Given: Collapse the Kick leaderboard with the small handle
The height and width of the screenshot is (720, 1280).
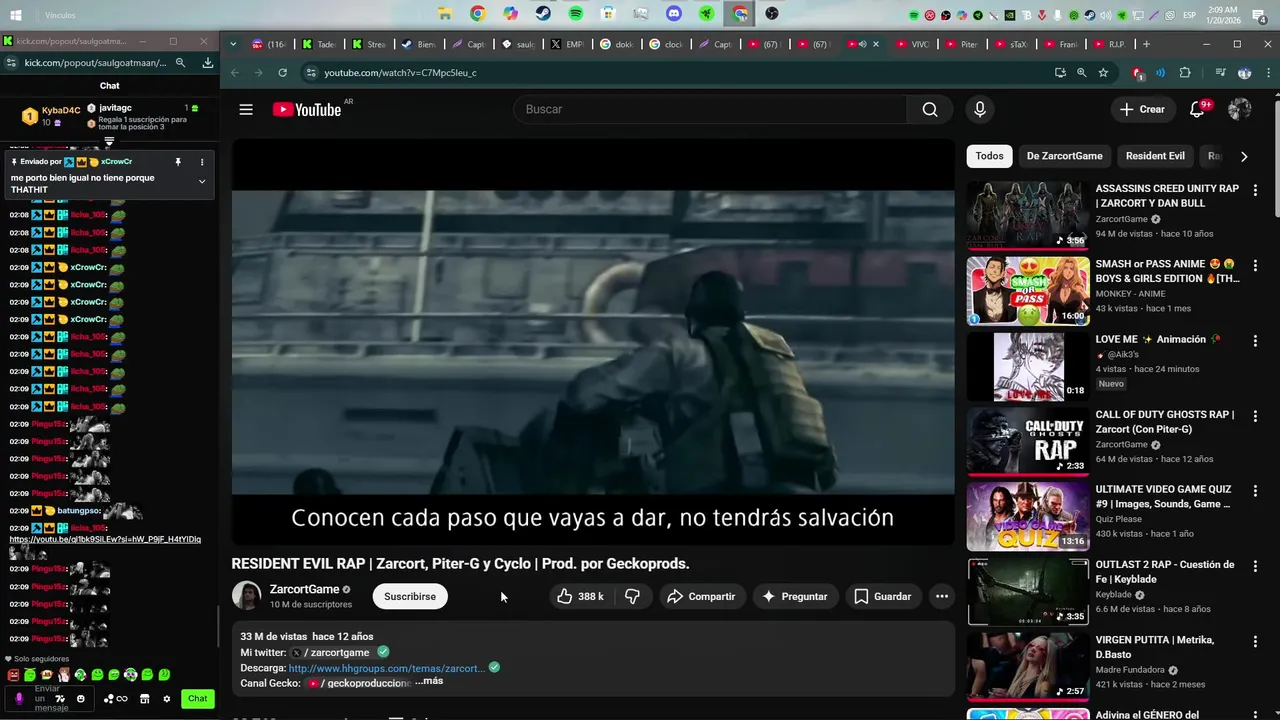Looking at the screenshot, I should coord(109,142).
